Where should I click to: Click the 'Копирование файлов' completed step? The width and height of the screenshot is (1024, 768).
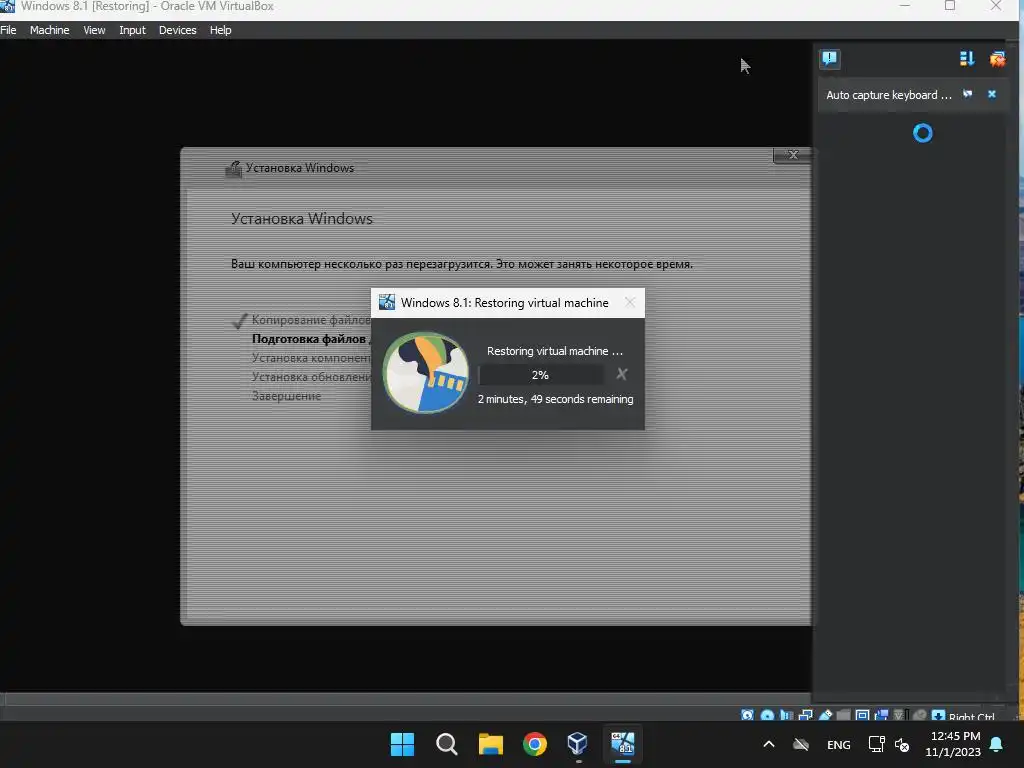311,320
